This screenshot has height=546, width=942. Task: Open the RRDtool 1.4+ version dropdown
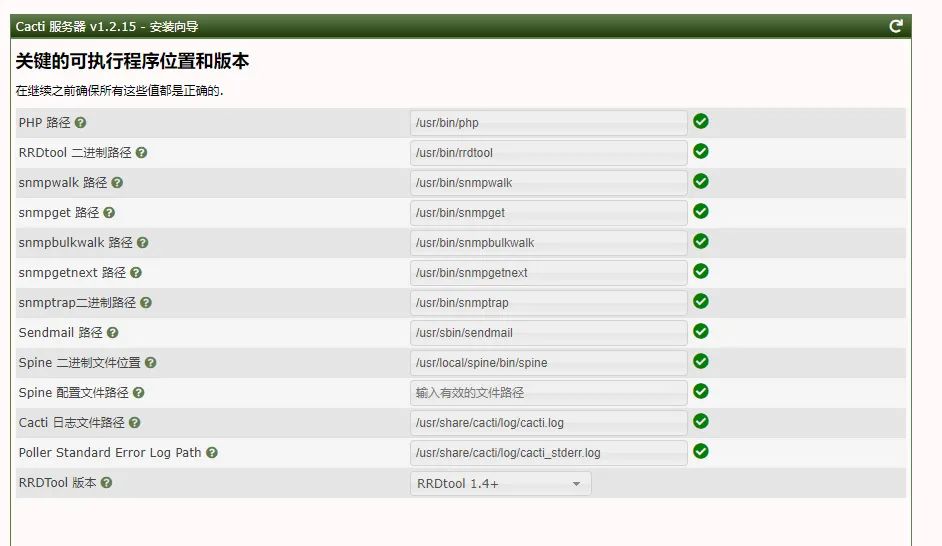[x=500, y=484]
